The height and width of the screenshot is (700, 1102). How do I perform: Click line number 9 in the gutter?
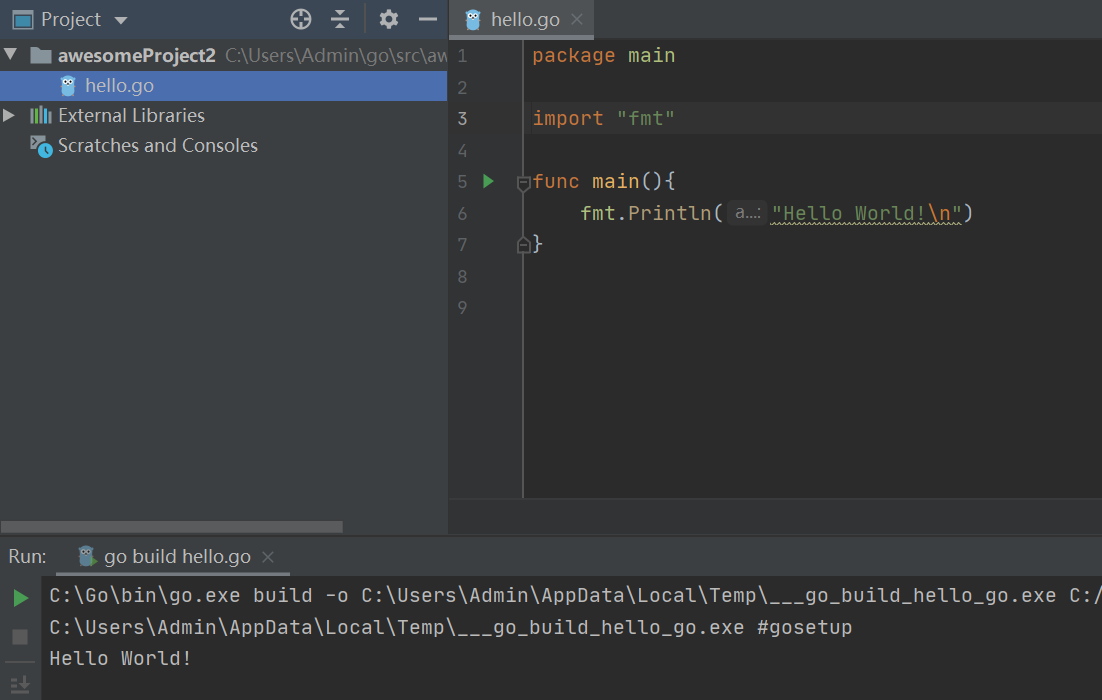(462, 308)
